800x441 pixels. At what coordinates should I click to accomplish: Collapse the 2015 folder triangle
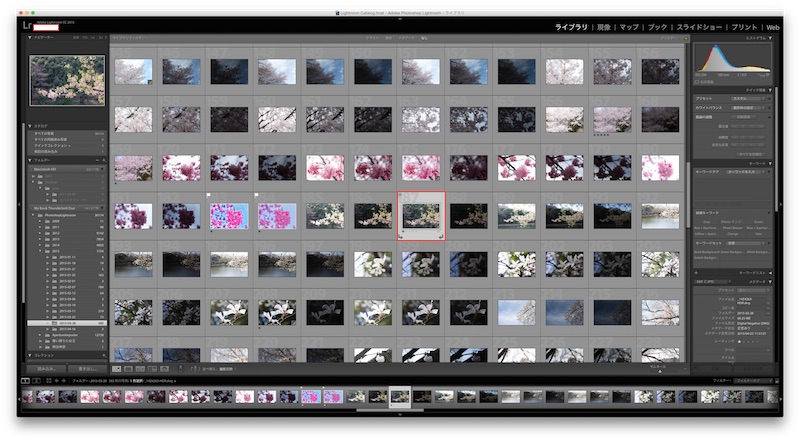40,251
